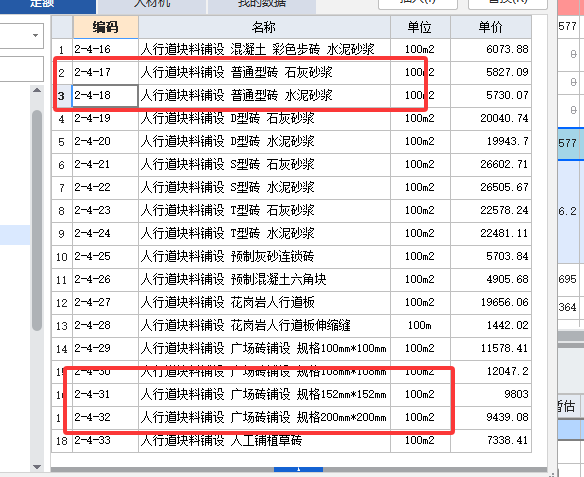Select S型砖 水泥砂浆 name cell
584x477 pixels.
click(x=264, y=187)
